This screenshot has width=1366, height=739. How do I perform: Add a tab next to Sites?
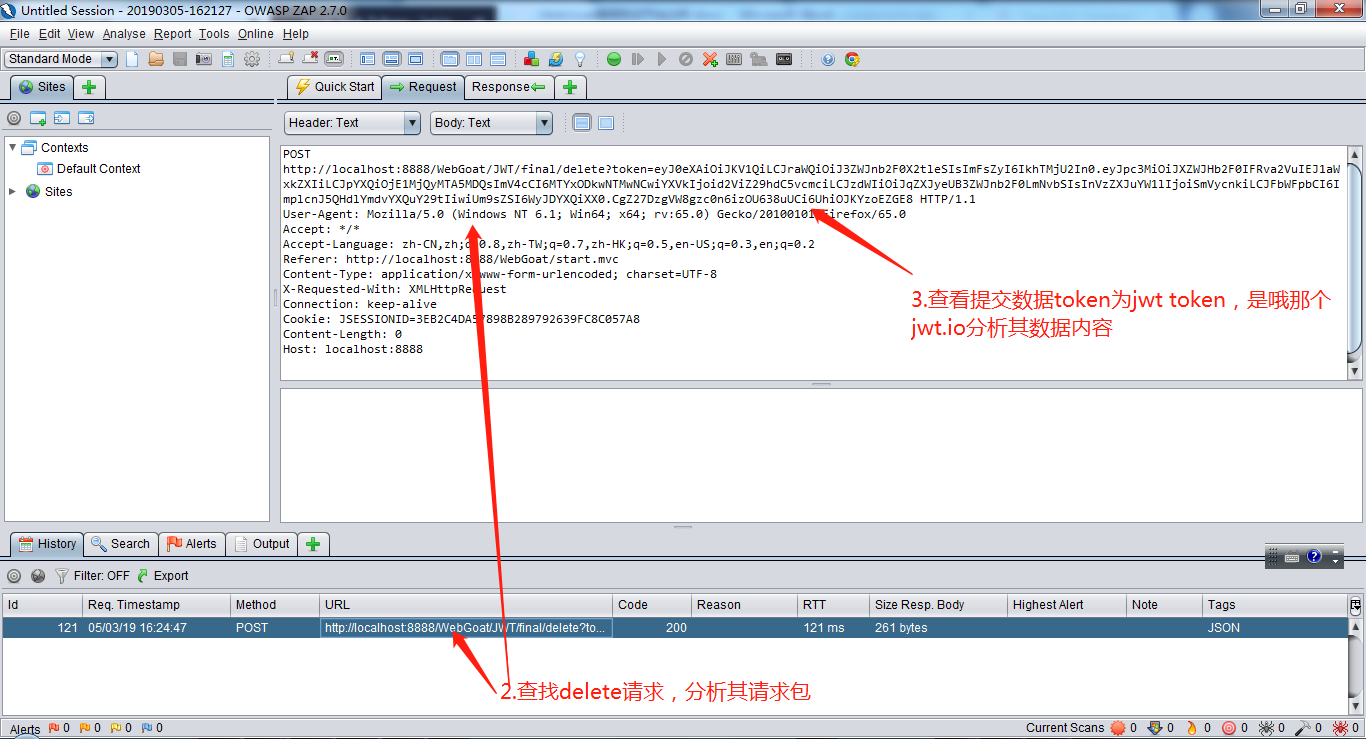tap(88, 87)
